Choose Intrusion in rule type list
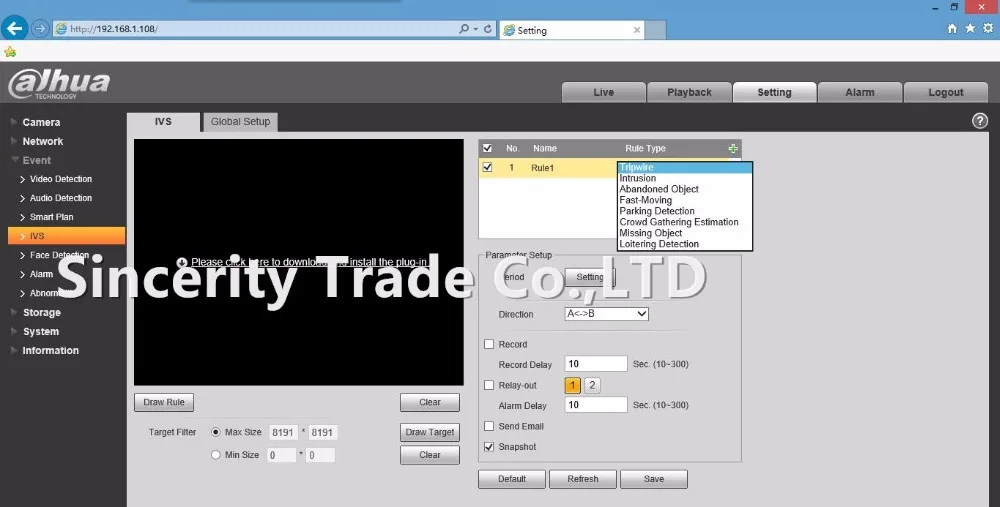This screenshot has height=507, width=1000. [684, 178]
